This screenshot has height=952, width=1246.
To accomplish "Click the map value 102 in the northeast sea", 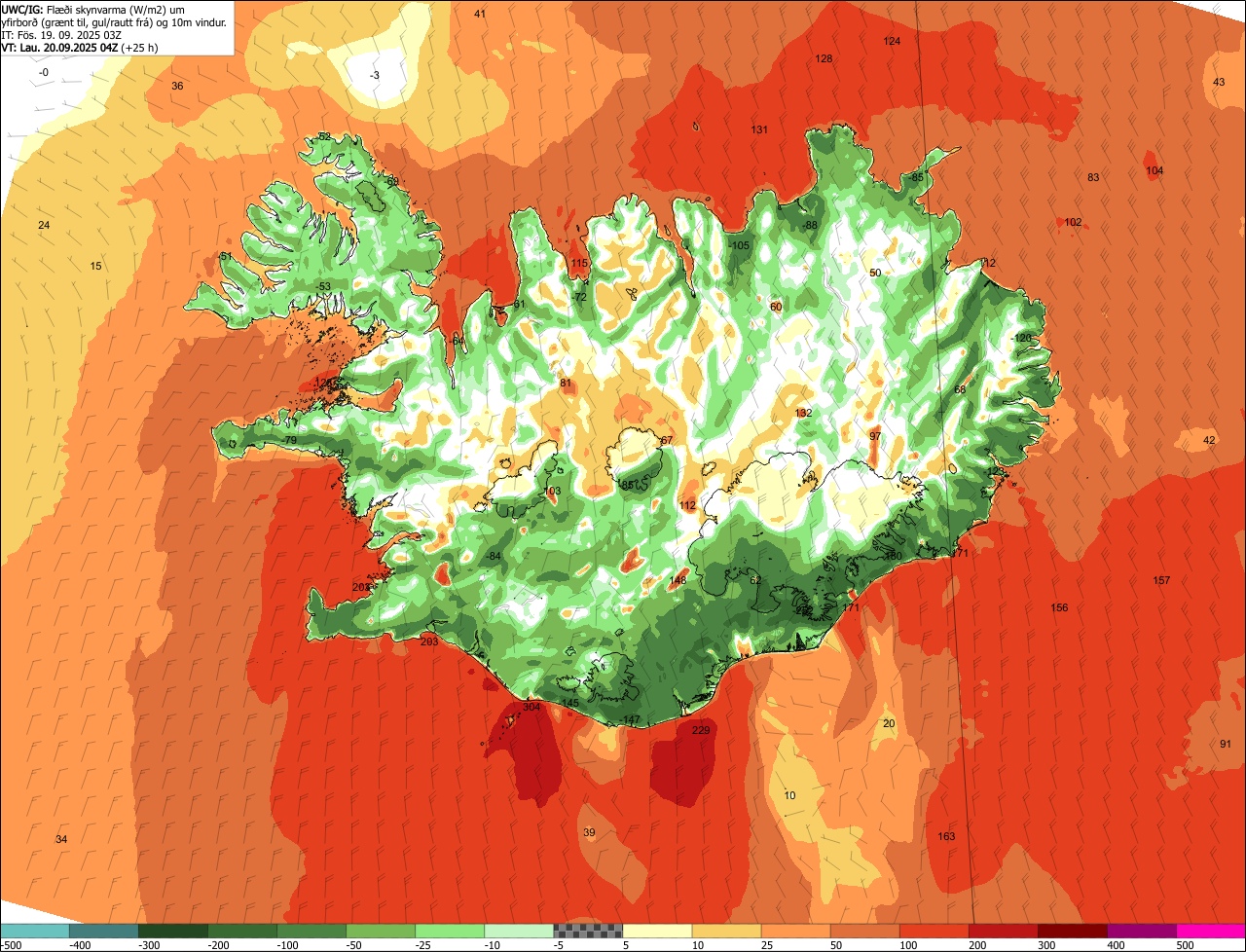I will pyautogui.click(x=1073, y=222).
